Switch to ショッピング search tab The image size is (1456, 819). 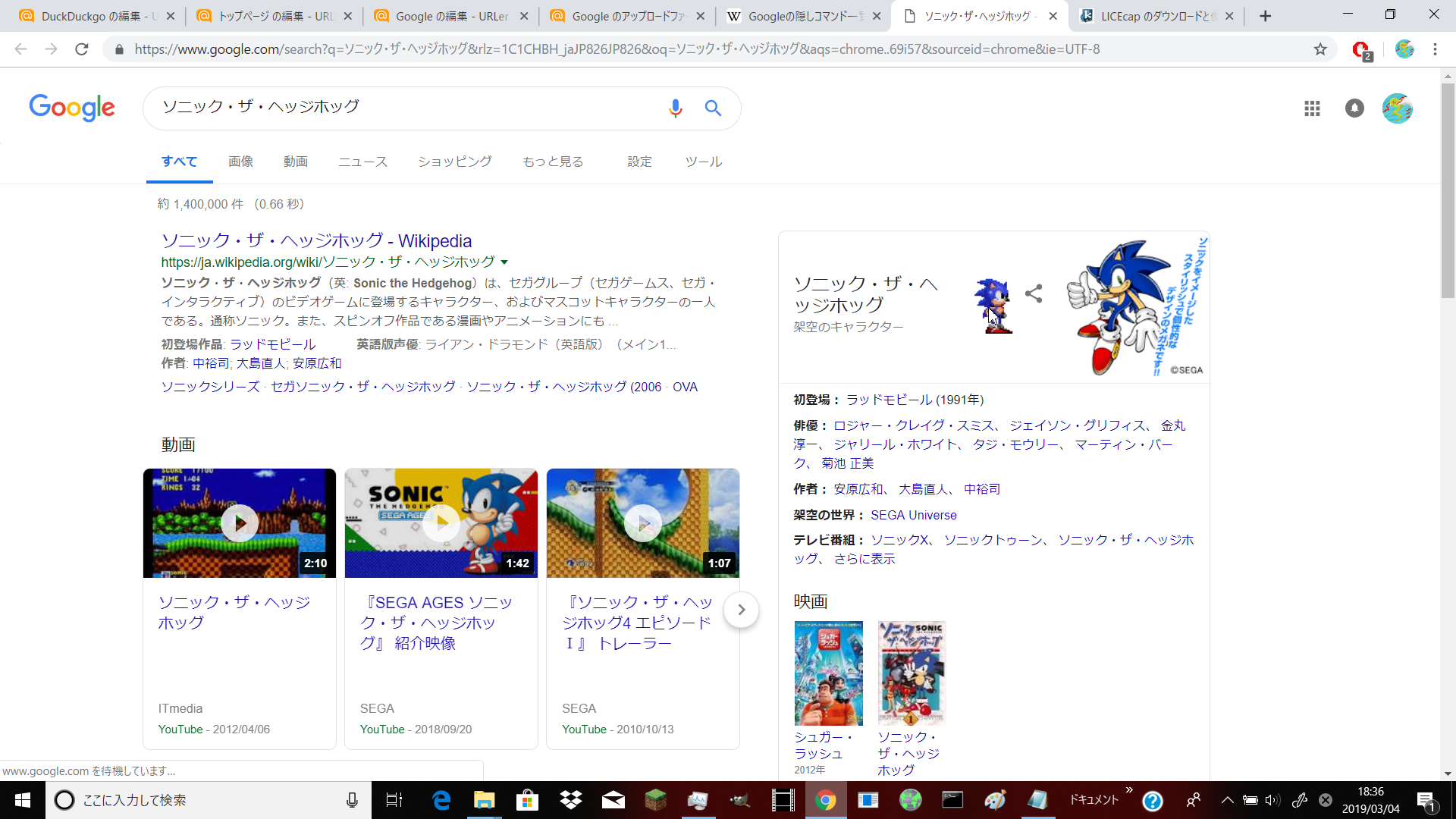click(x=455, y=162)
